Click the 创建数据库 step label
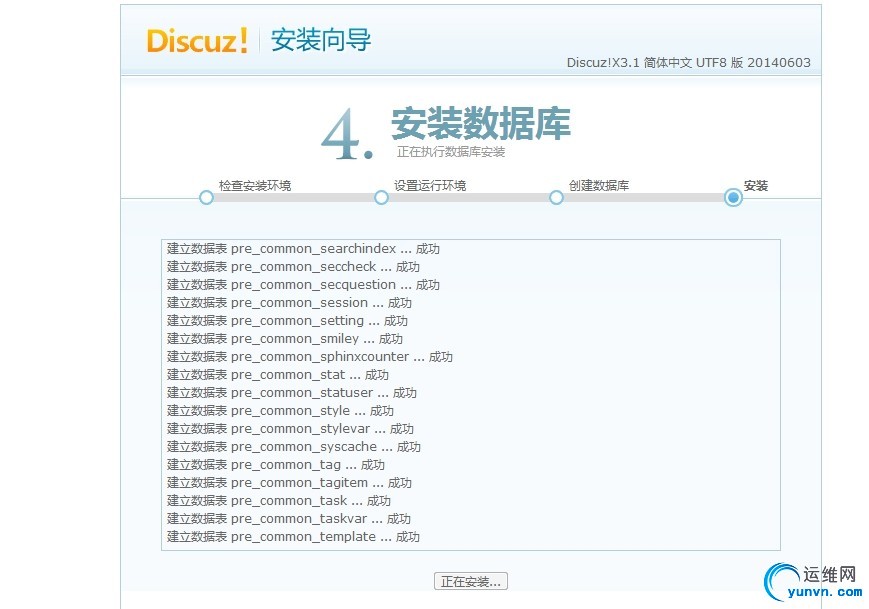The width and height of the screenshot is (869, 609). (x=599, y=186)
